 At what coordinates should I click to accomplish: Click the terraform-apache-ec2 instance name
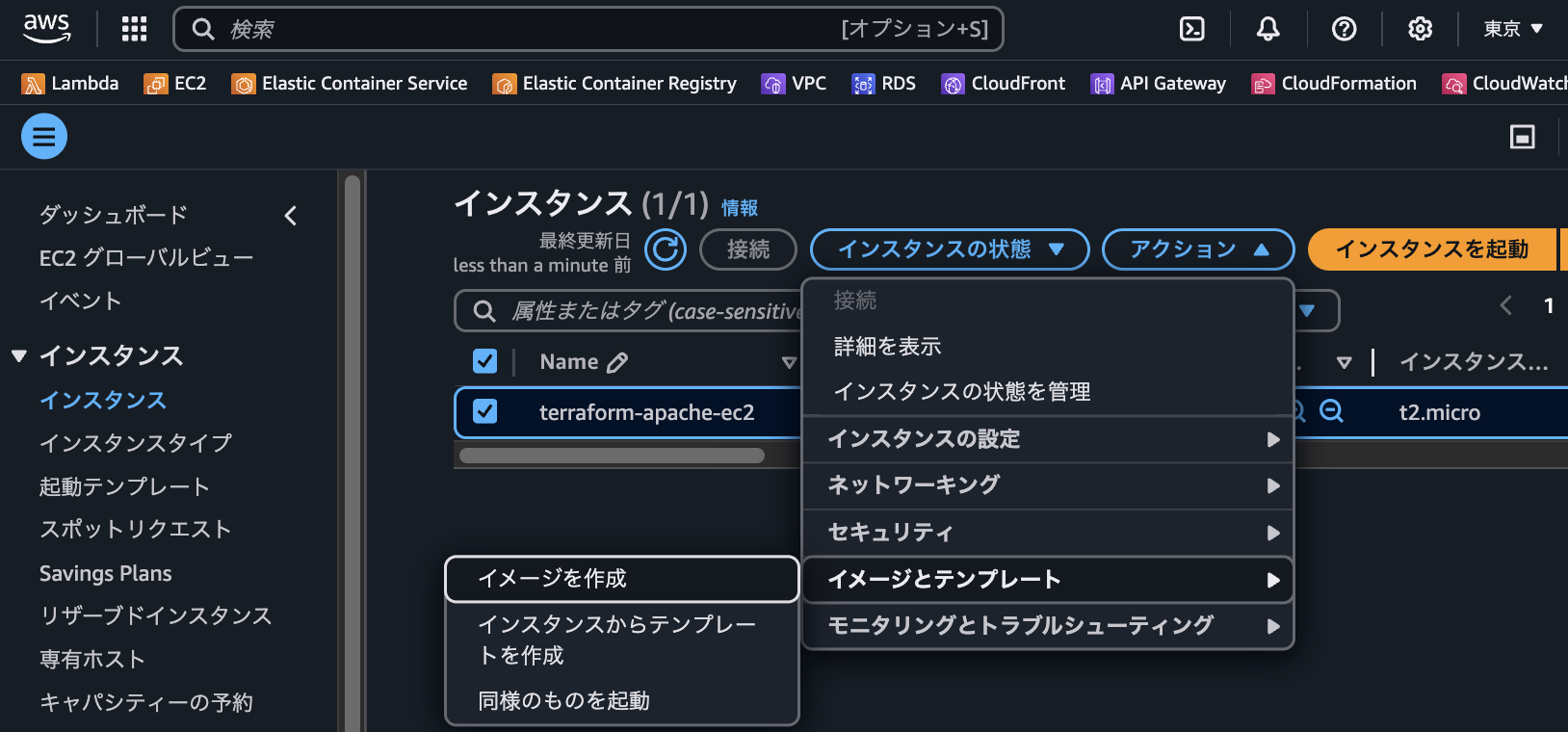[647, 412]
